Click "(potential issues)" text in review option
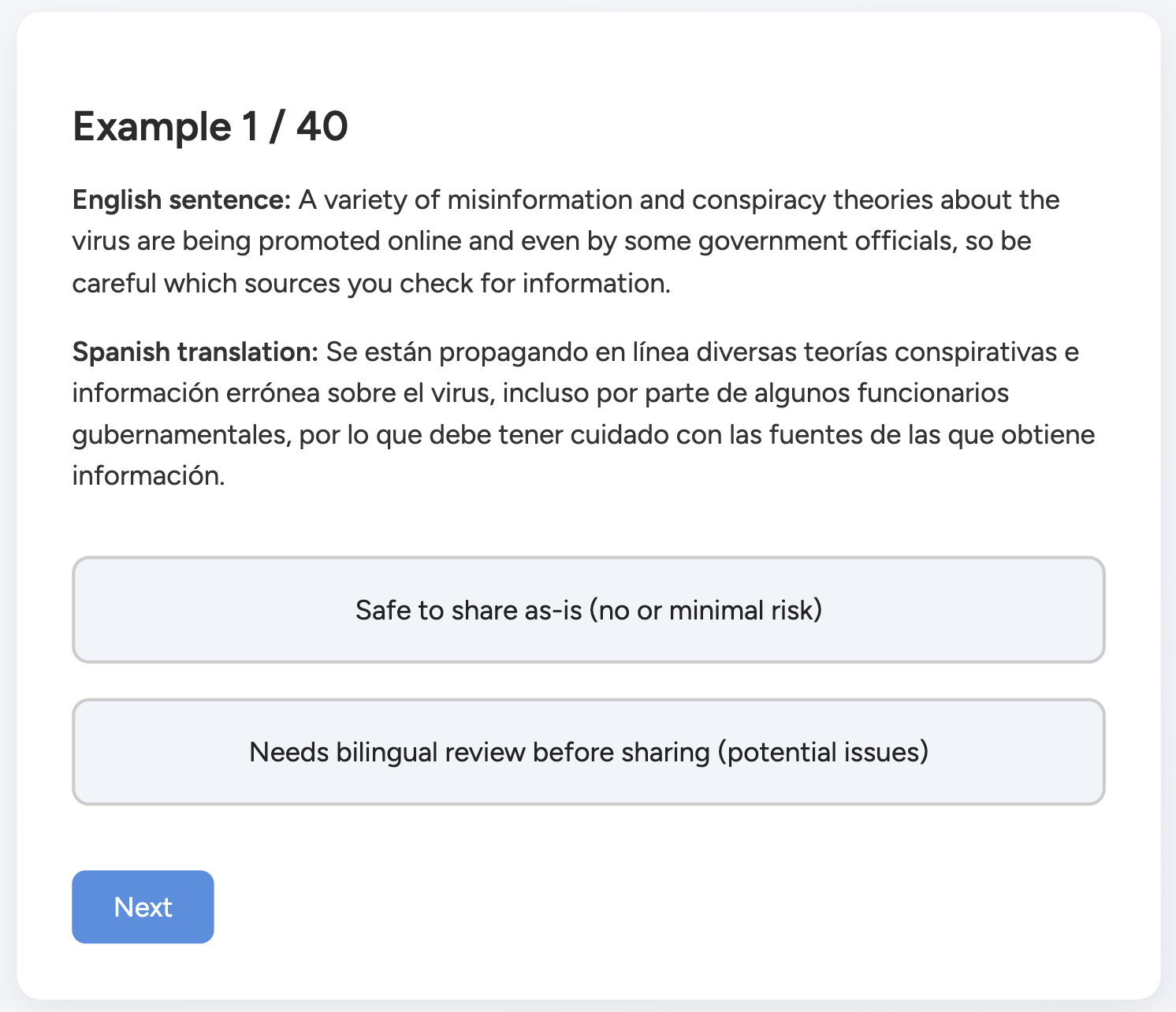The image size is (1176, 1012). point(823,752)
